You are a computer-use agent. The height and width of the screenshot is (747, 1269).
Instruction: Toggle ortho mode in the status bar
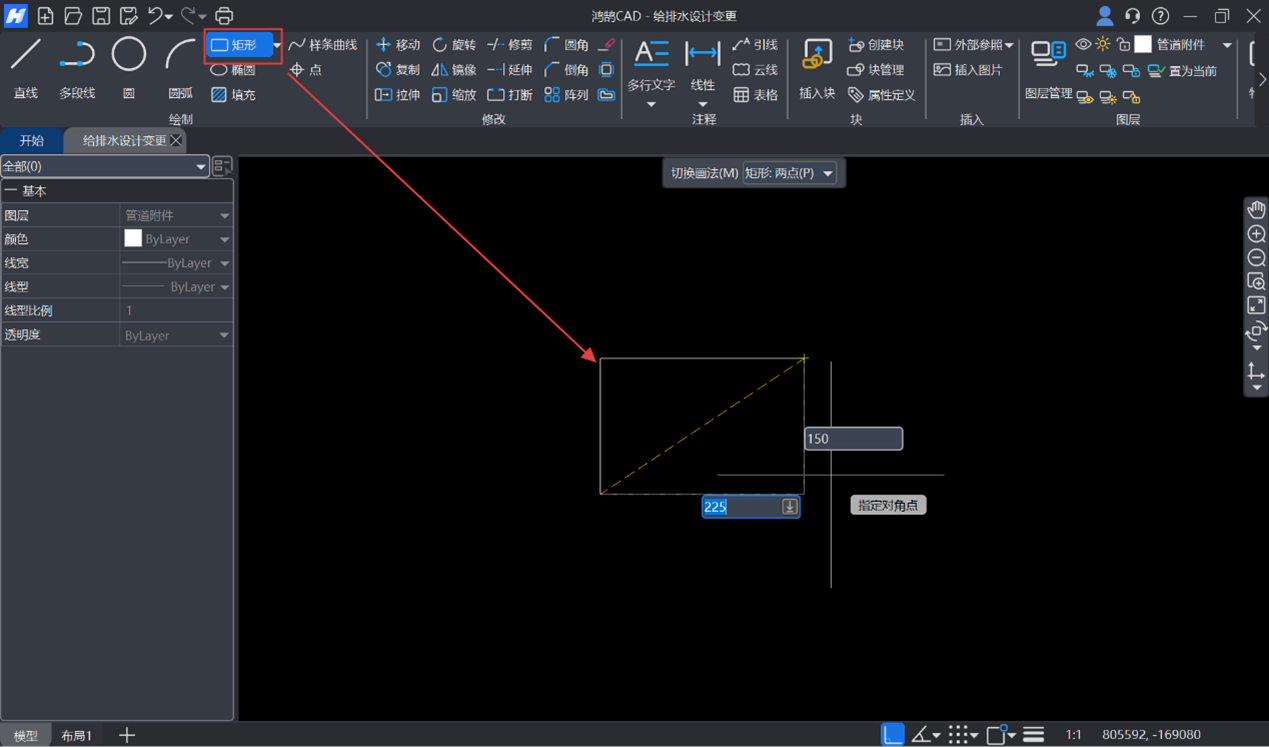[x=892, y=735]
